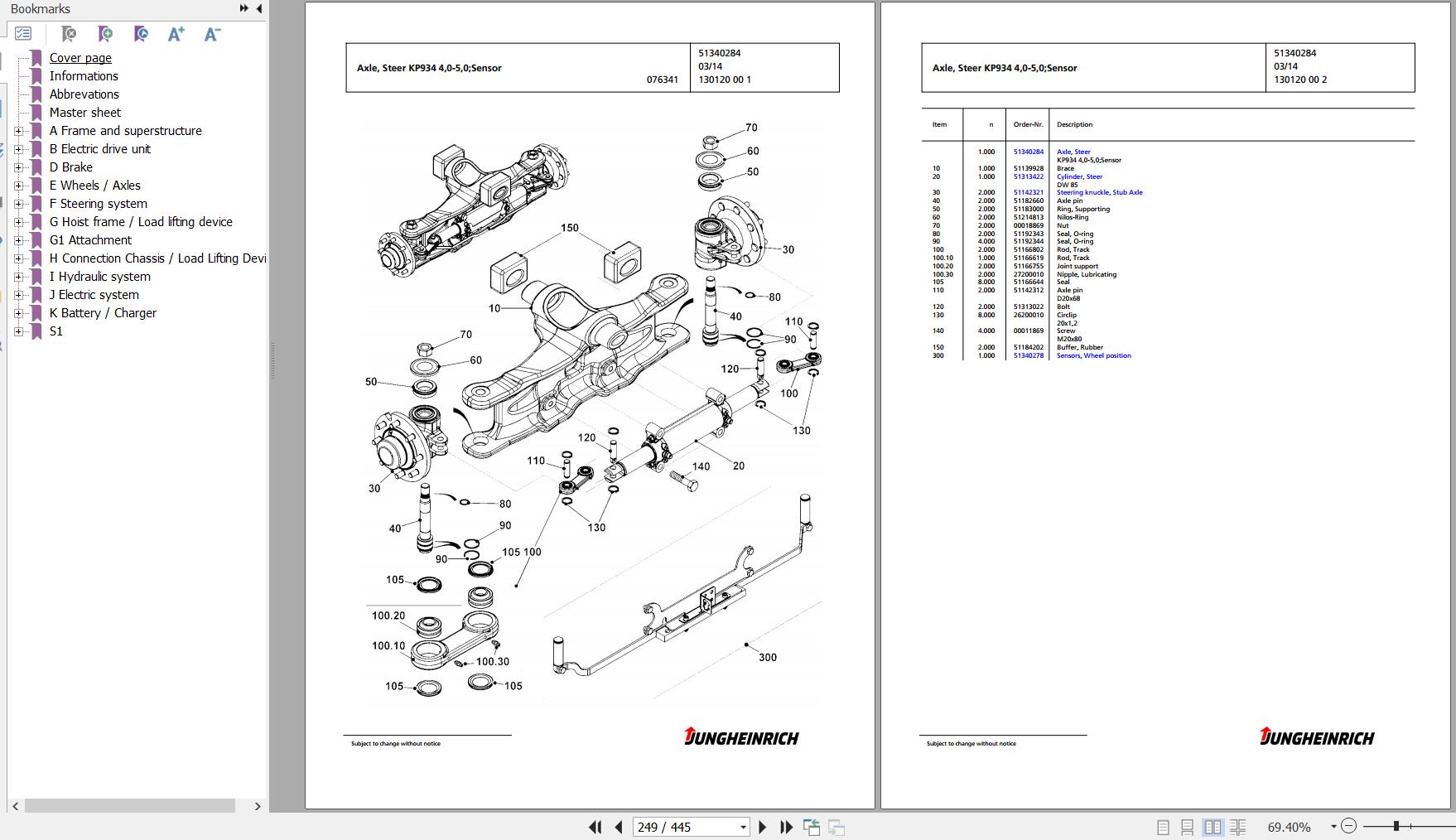1456x840 pixels.
Task: Click the add new bookmark icon
Action: (105, 34)
